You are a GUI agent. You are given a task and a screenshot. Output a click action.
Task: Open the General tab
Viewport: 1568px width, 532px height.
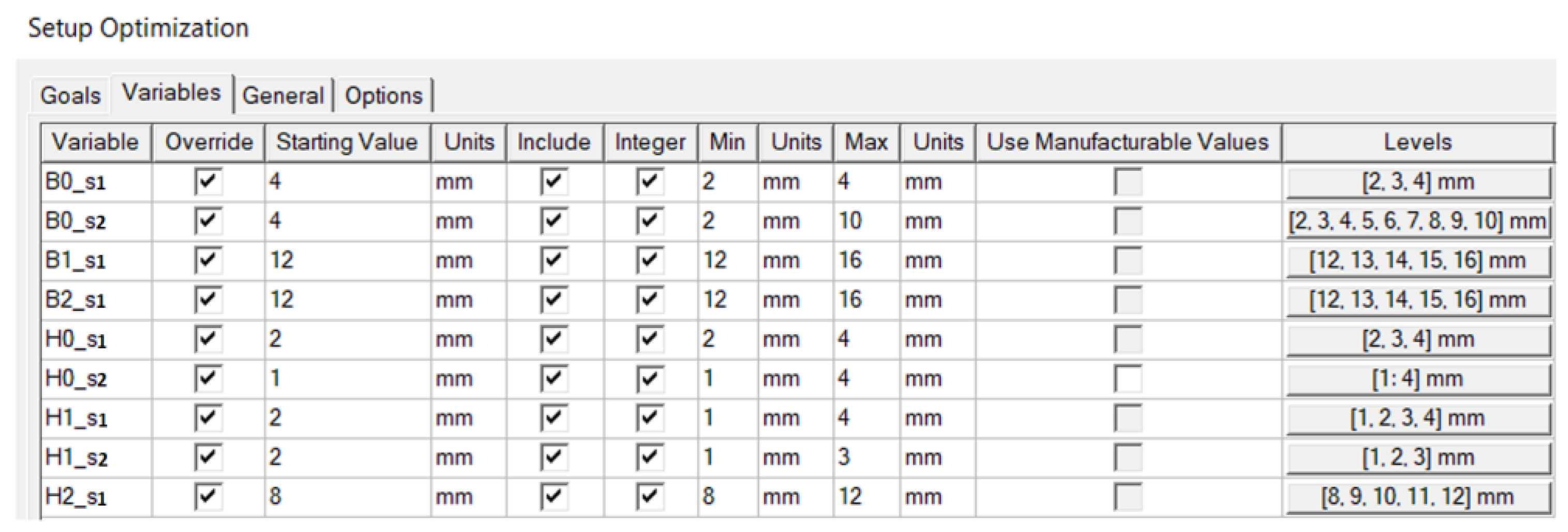tap(283, 96)
